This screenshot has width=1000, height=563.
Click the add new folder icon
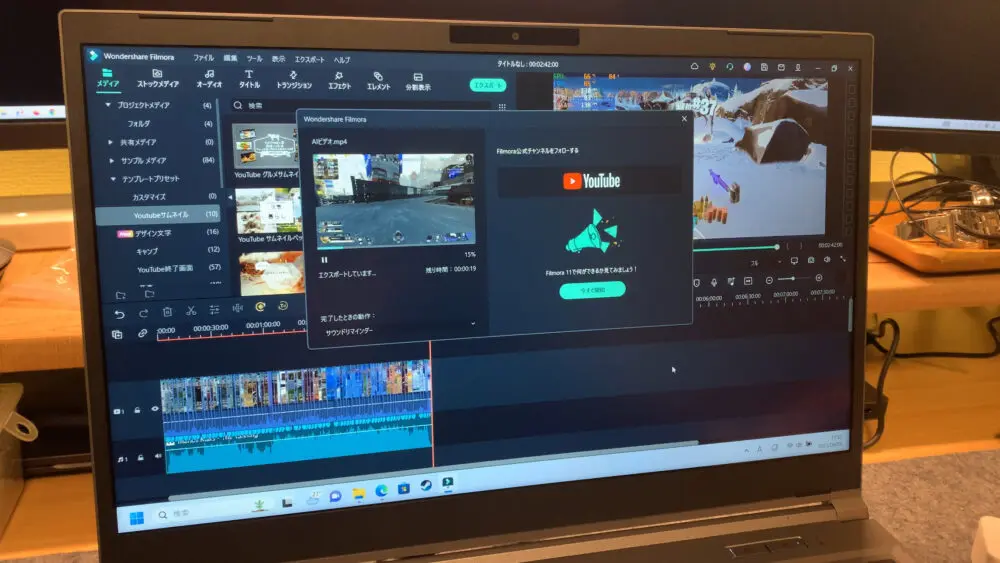[x=121, y=295]
